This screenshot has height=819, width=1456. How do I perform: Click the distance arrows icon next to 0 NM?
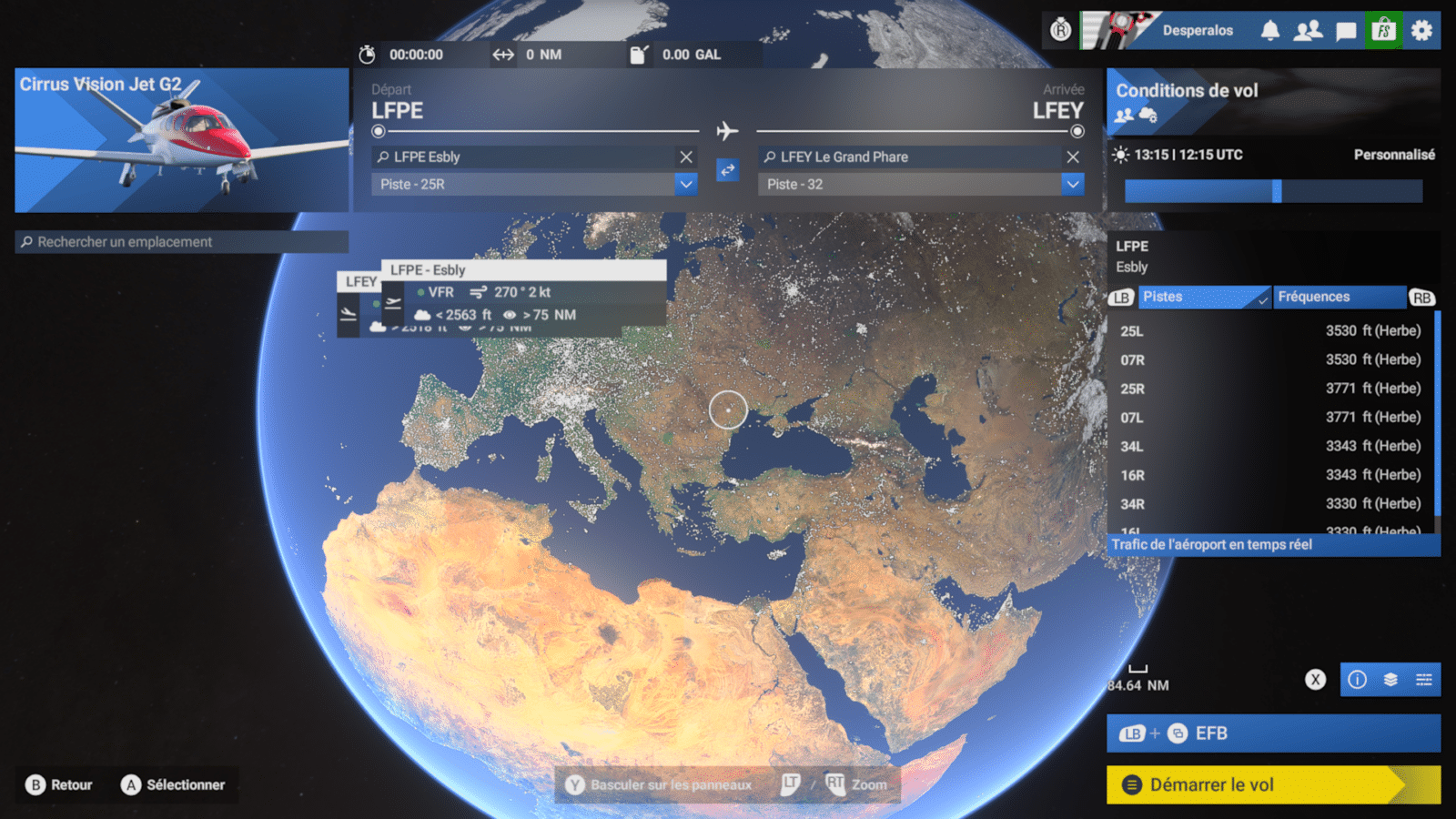point(503,55)
